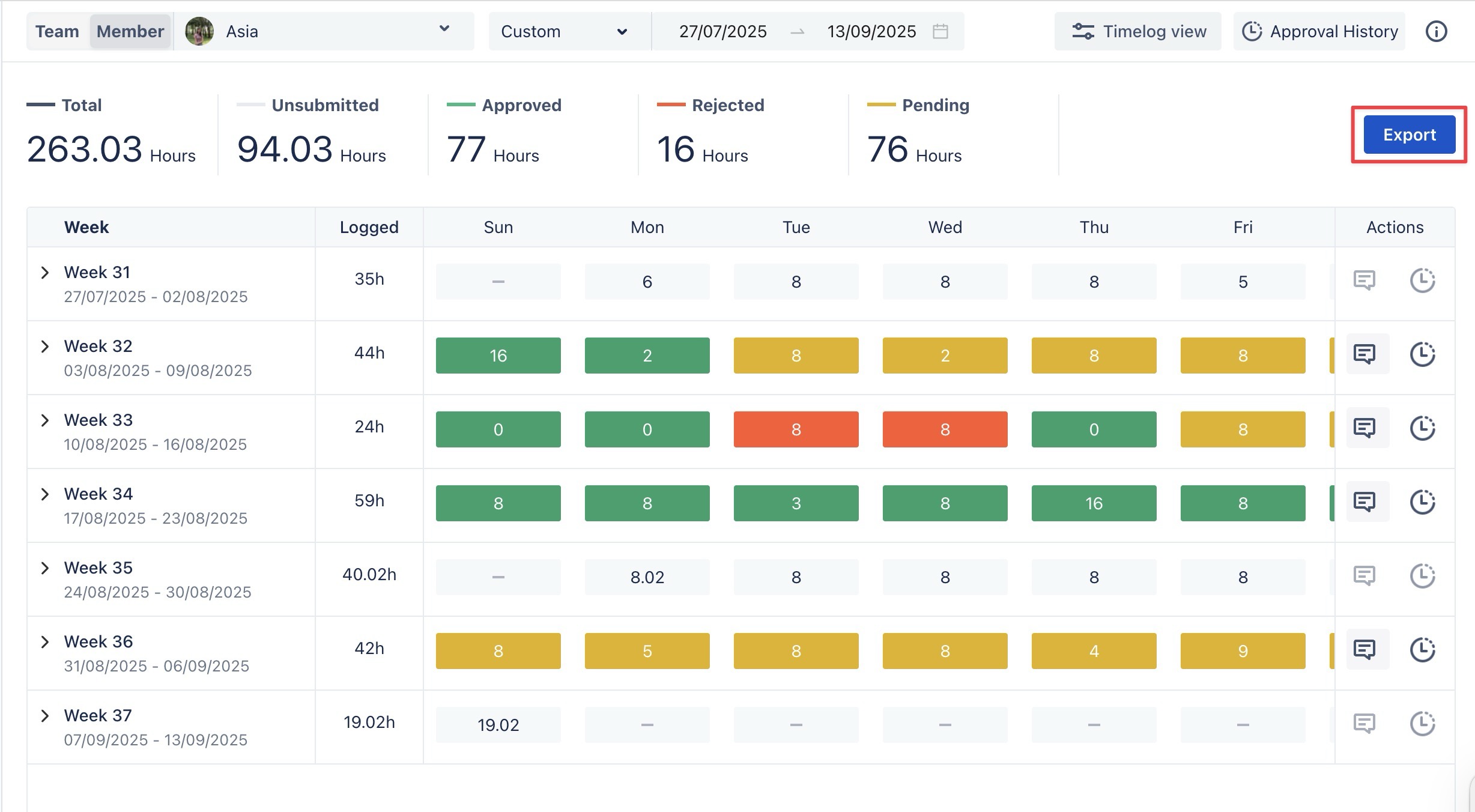This screenshot has height=812, width=1475.
Task: Click the info icon in top bar
Action: (x=1436, y=31)
